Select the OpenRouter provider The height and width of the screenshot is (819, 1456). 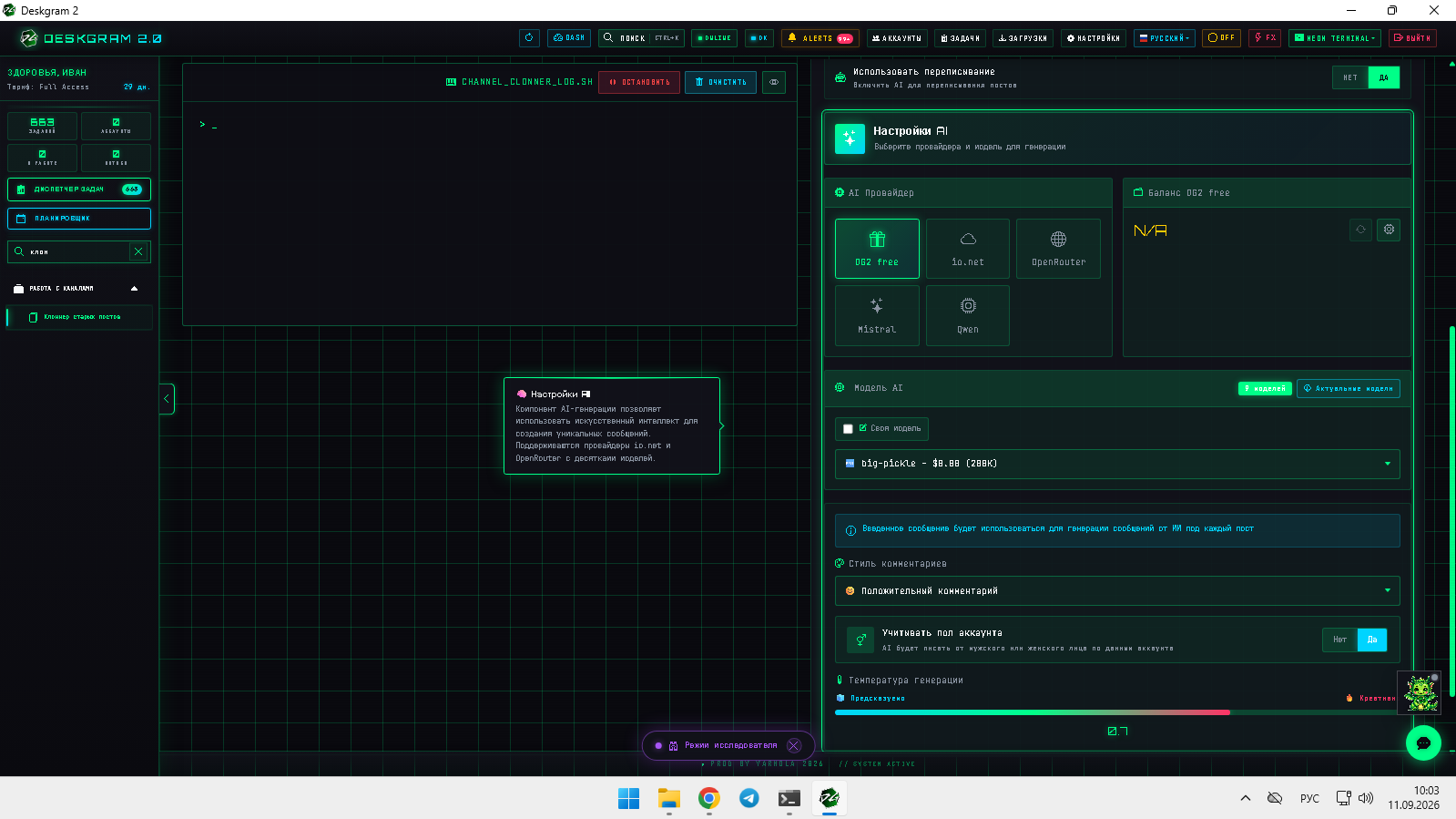pyautogui.click(x=1058, y=249)
